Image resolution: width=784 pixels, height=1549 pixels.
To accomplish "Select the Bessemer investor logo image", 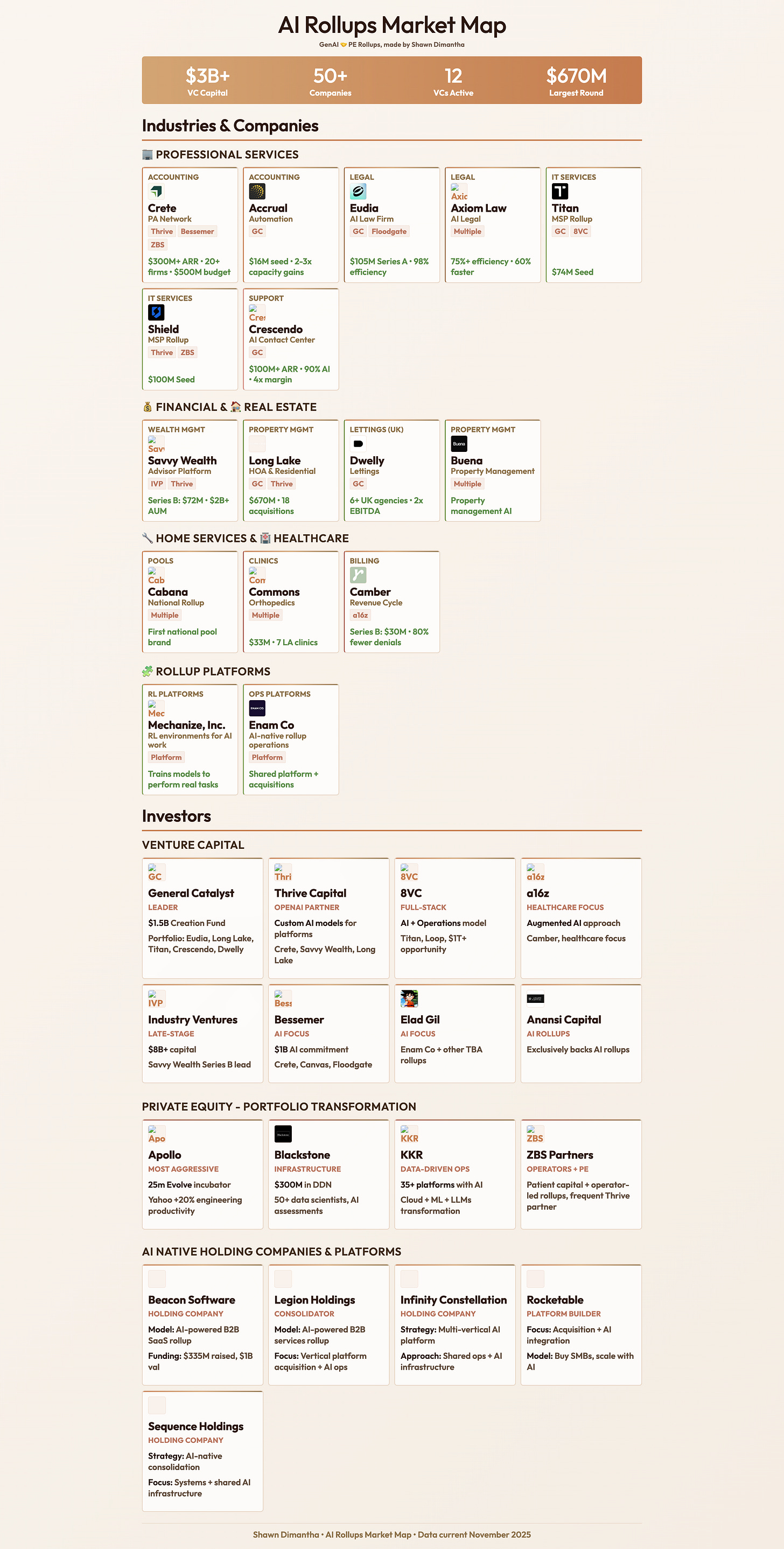I will pos(283,998).
